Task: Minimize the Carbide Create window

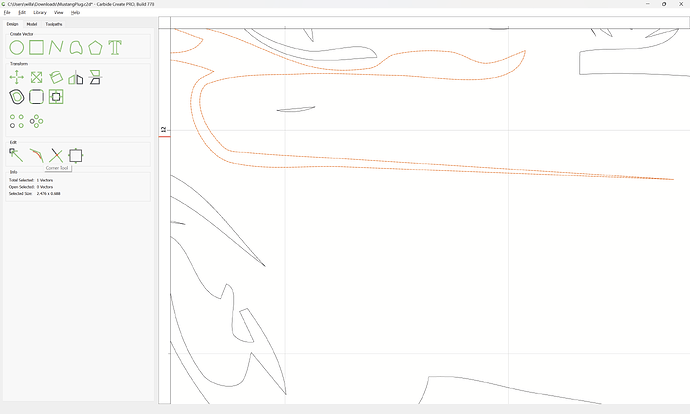Action: 648,4
